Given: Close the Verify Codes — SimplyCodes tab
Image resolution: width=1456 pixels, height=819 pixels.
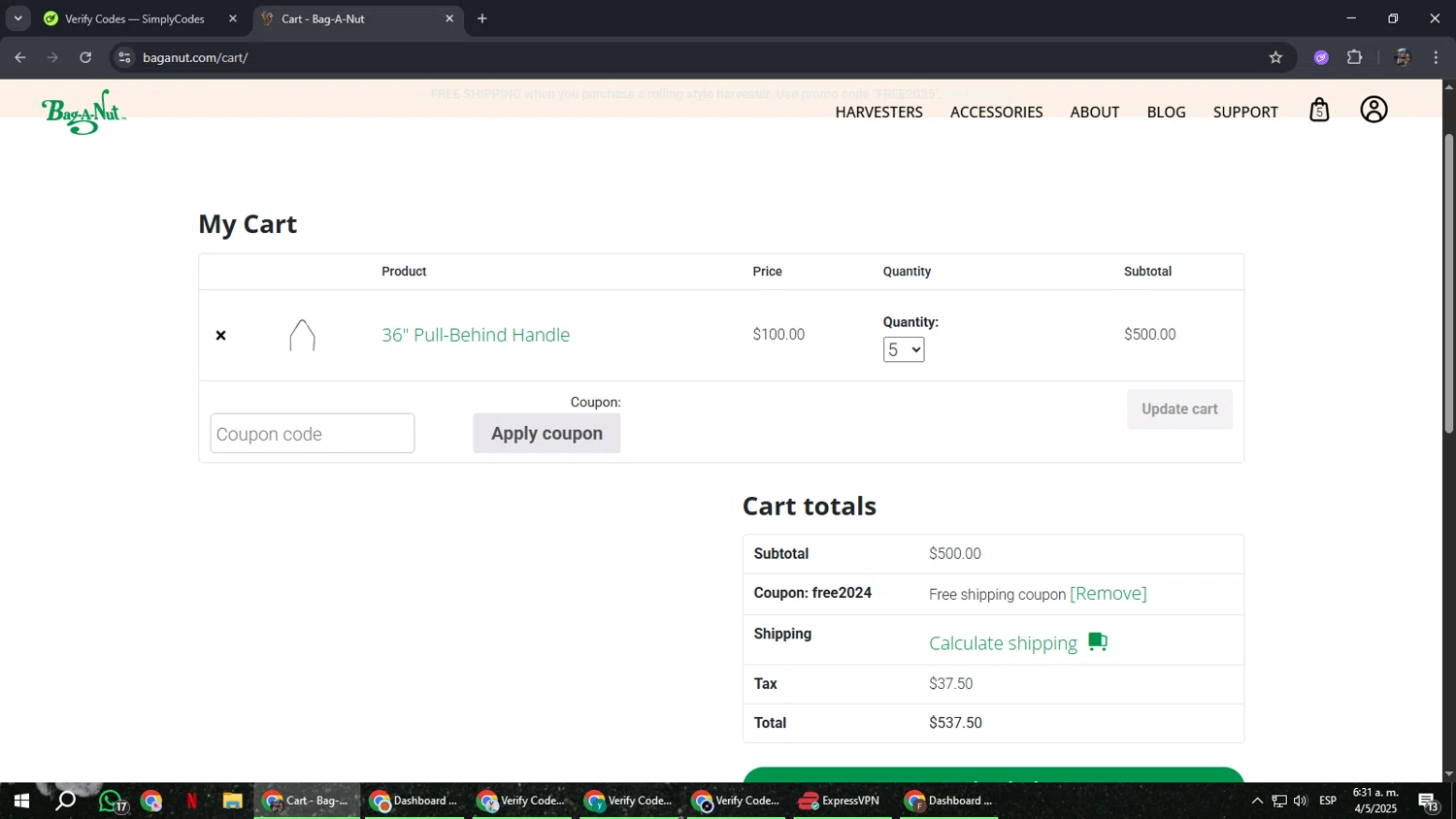Looking at the screenshot, I should [x=233, y=18].
